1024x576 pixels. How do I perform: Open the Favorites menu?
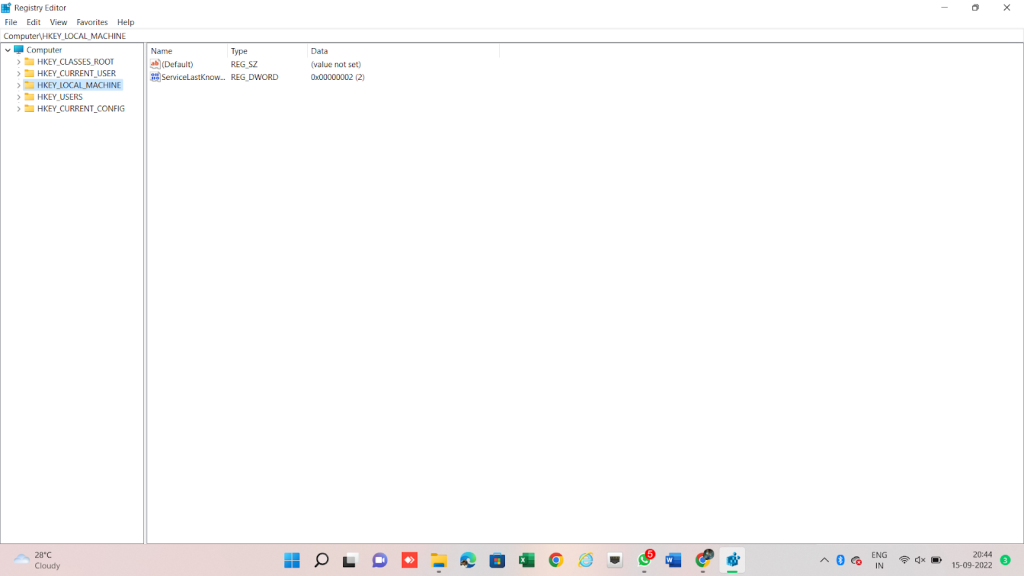[x=92, y=22]
